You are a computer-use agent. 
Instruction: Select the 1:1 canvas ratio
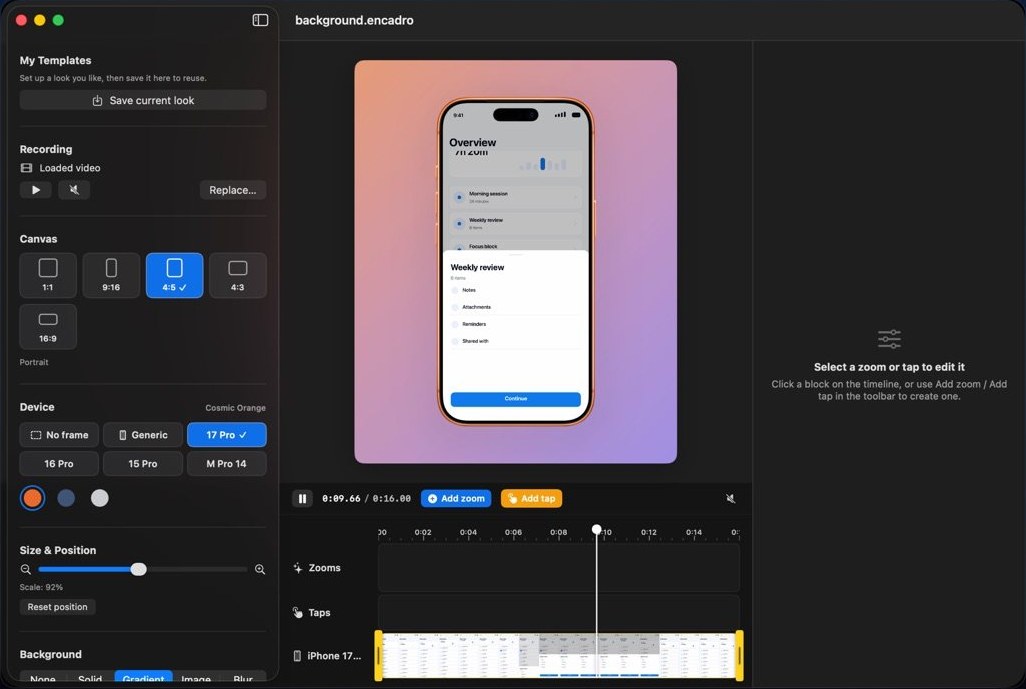48,275
